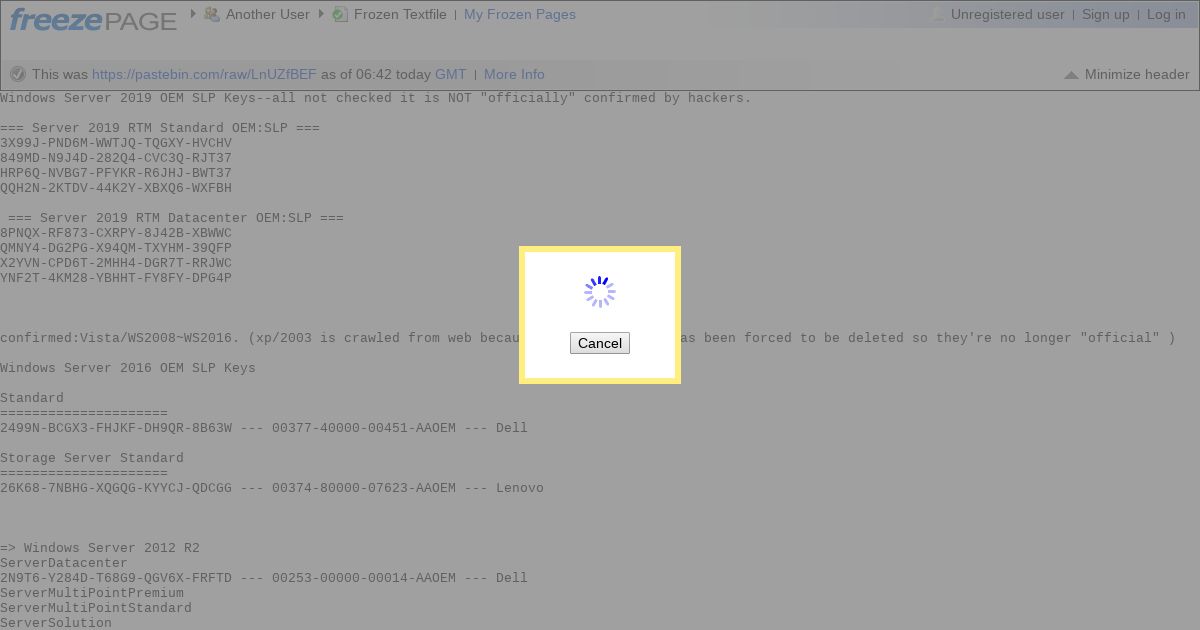Click the key 849MD-N9J4D-282Q4-CVC3Q-RJT37

116,158
